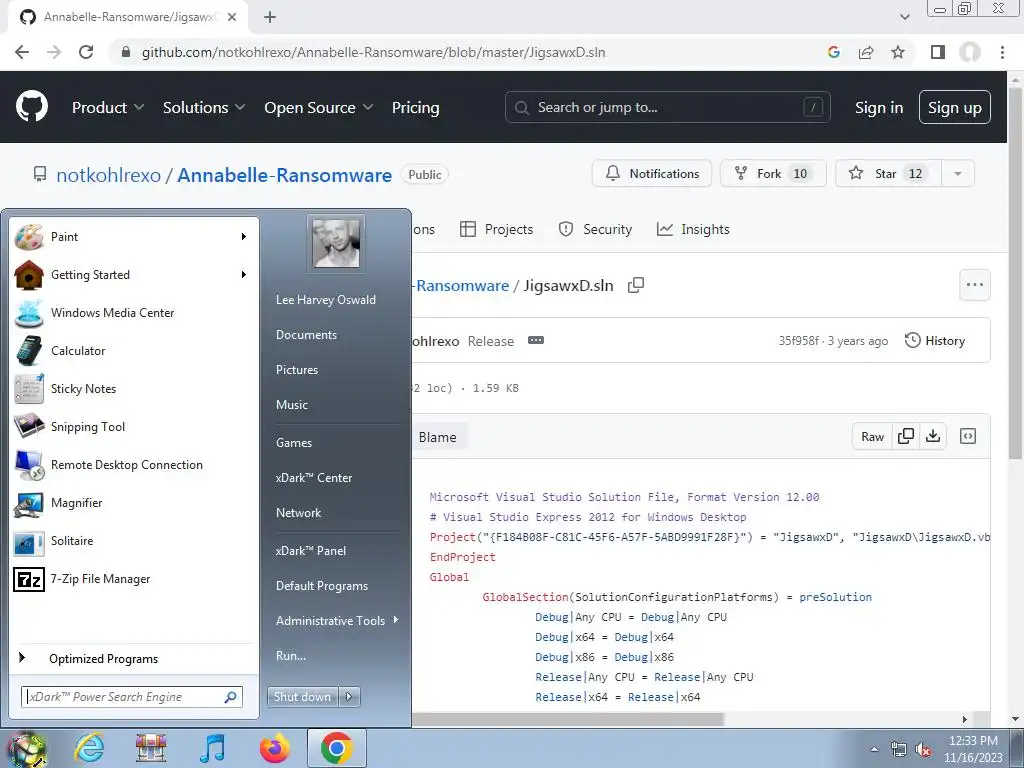
Task: Open Chrome's three-dot menu
Action: [x=1002, y=52]
